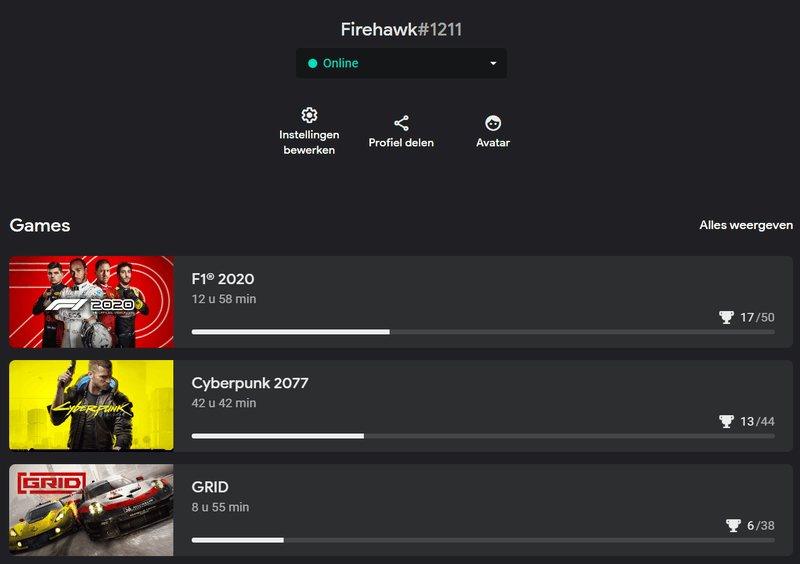Open the F1 2020 cover thumbnail
This screenshot has height=564, width=800.
pyautogui.click(x=91, y=302)
